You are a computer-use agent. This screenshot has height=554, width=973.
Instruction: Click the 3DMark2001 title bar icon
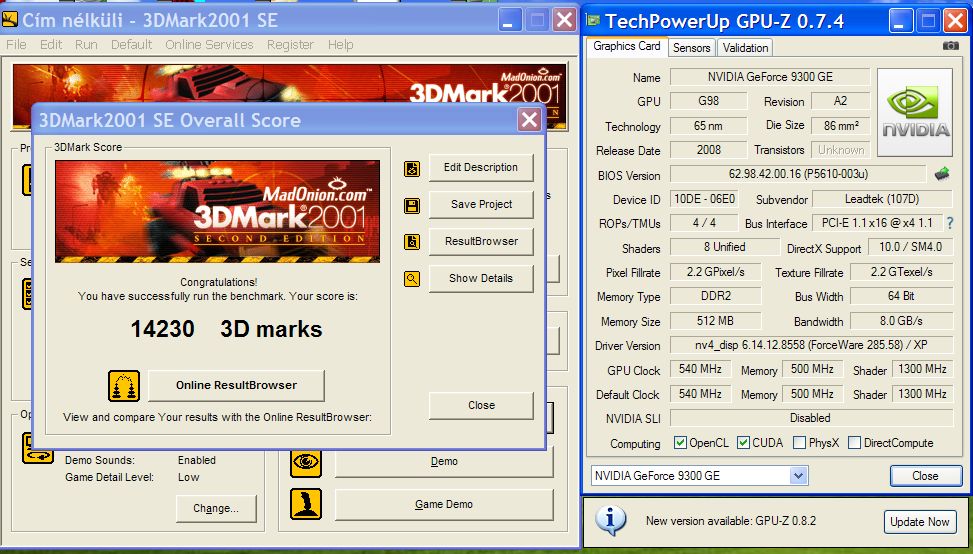9,19
